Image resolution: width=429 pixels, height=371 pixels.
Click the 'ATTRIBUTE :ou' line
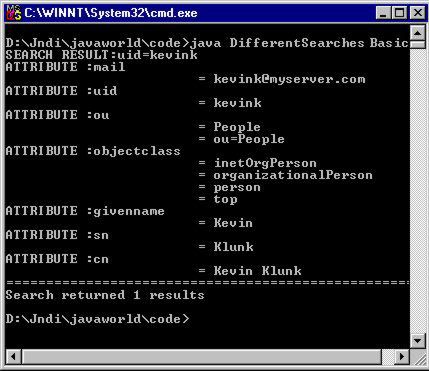coord(57,115)
